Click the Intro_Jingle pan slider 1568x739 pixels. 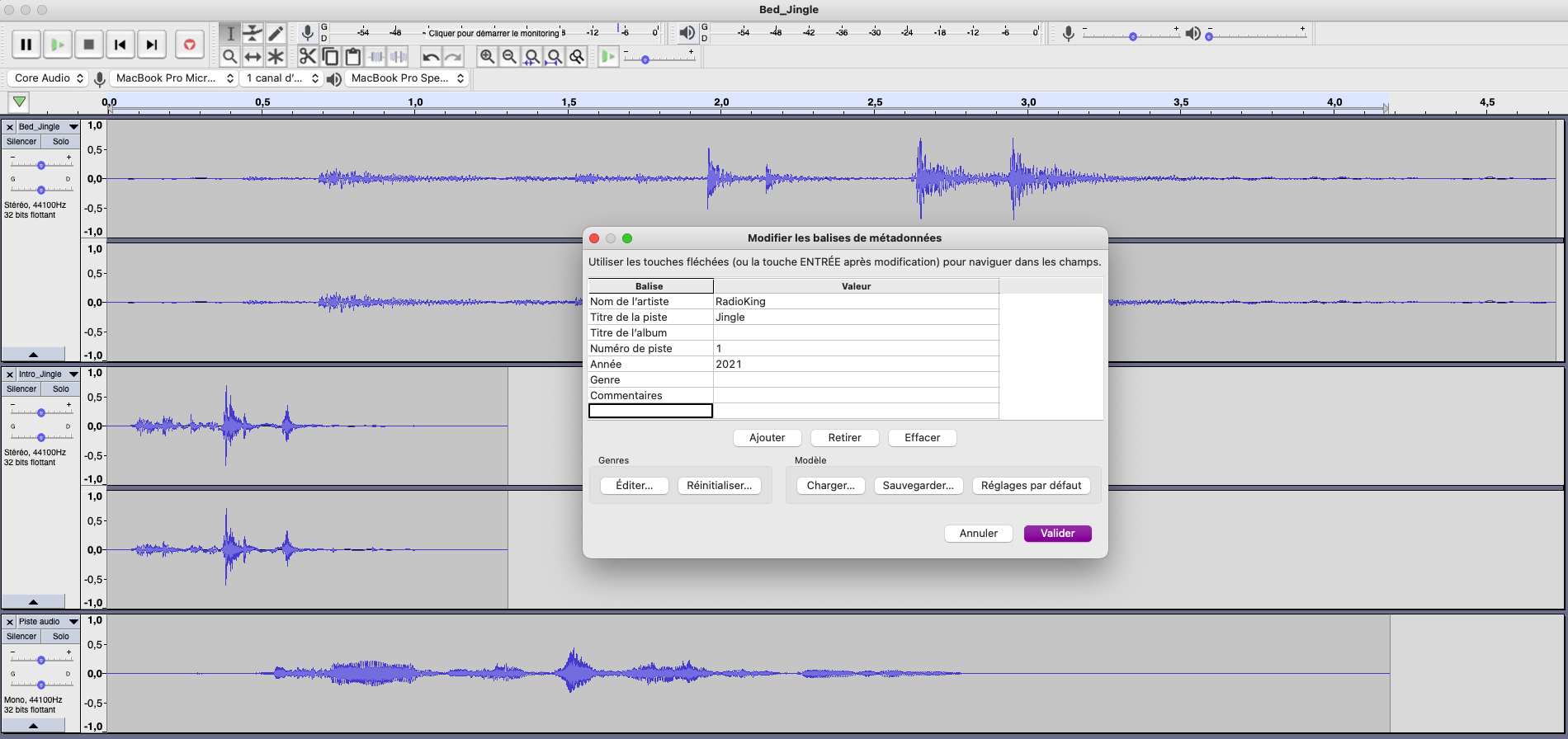(x=40, y=437)
